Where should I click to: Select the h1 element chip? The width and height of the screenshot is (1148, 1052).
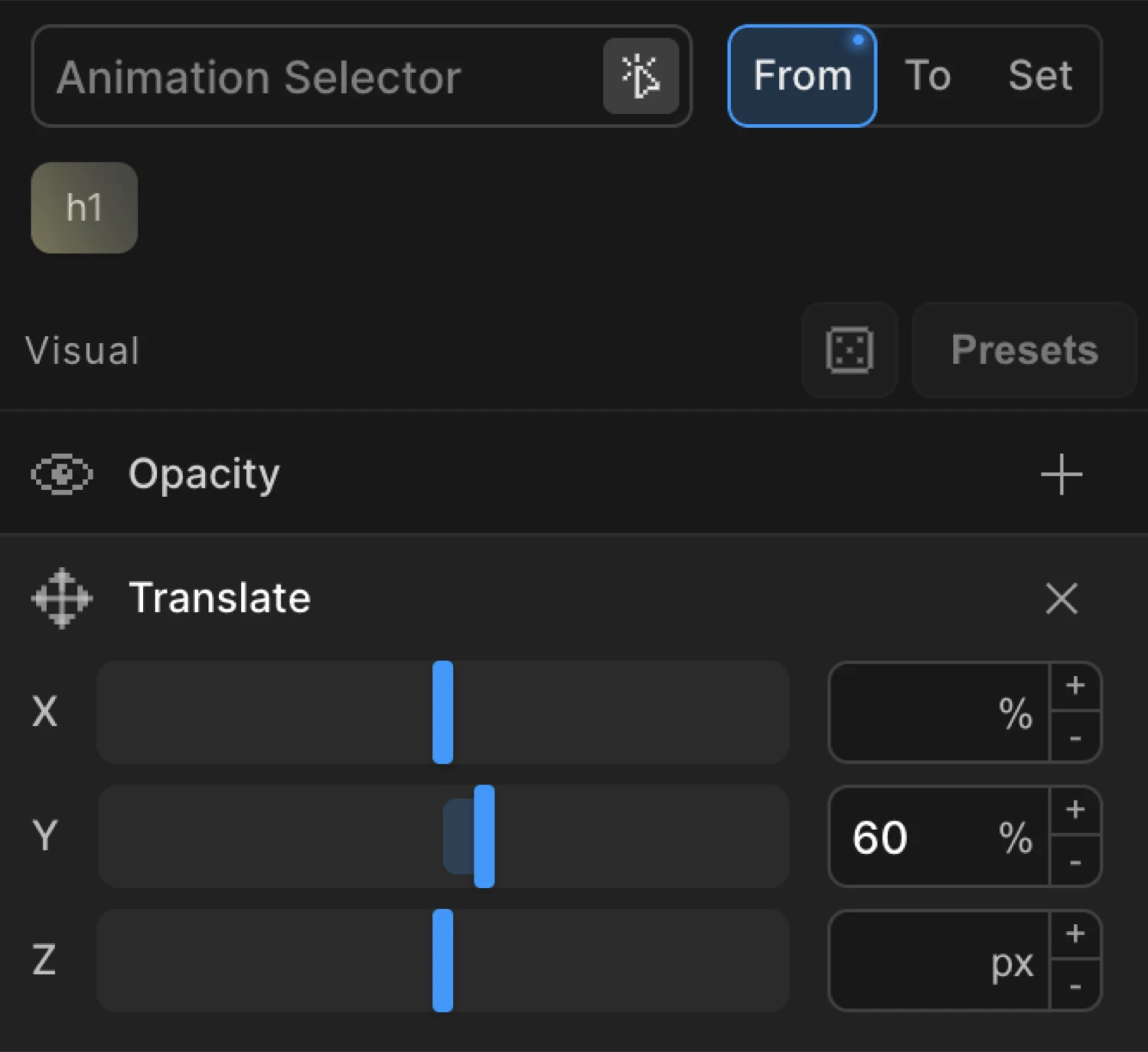(83, 207)
